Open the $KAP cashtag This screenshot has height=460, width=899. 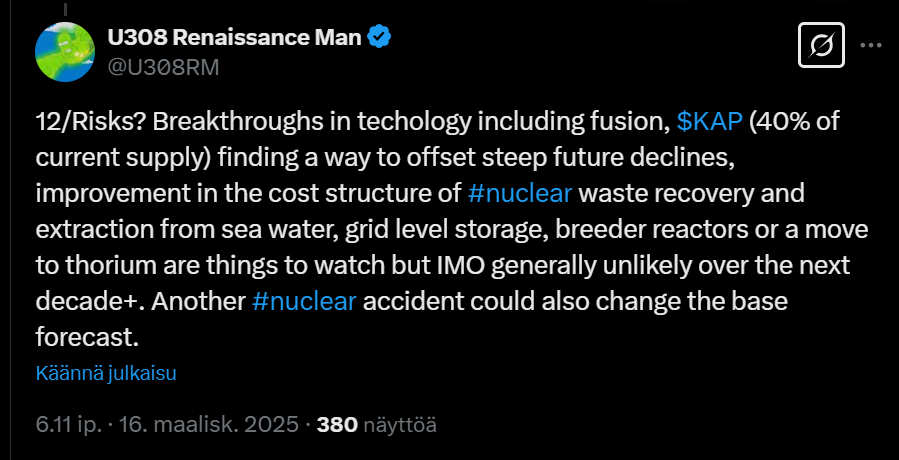[709, 123]
